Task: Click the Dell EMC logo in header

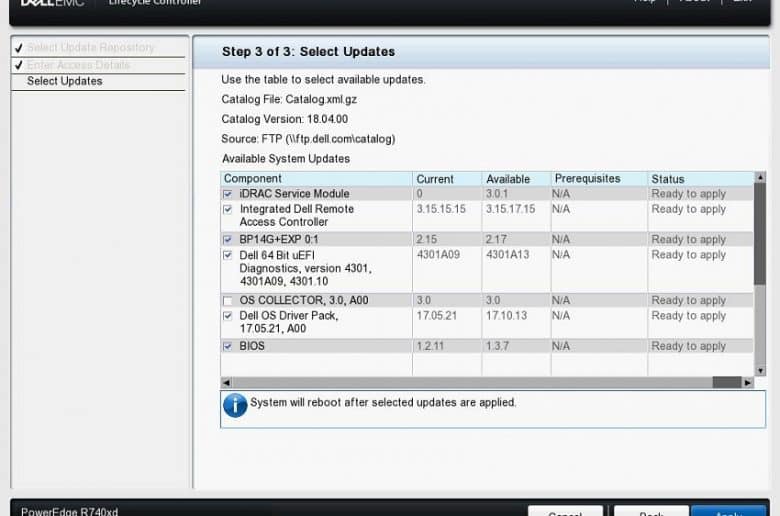Action: coord(52,2)
